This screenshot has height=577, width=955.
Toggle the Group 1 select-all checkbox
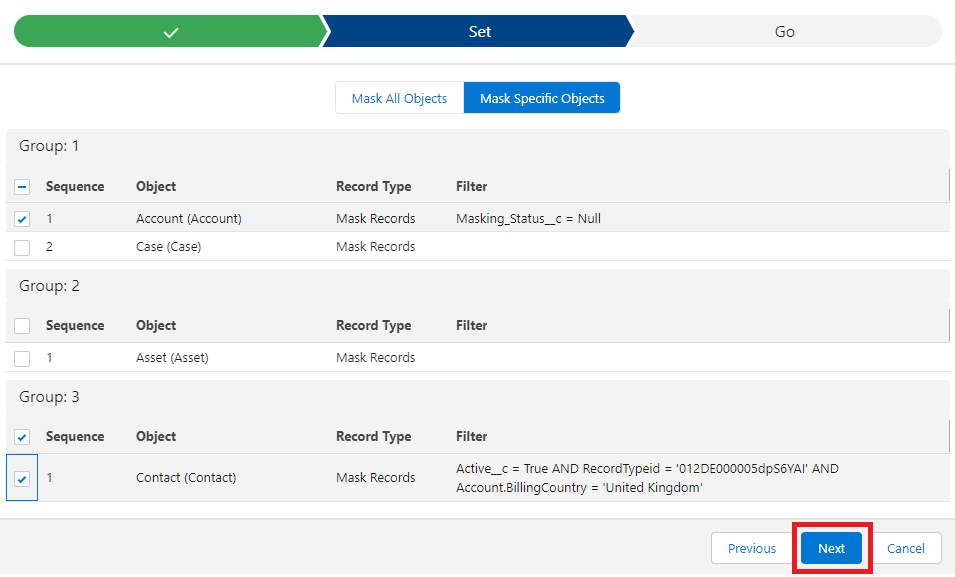22,187
